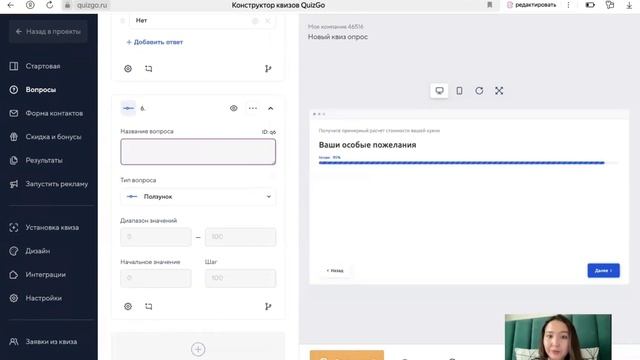Open three-dot menu of question 6
The image size is (640, 360).
coord(253,108)
